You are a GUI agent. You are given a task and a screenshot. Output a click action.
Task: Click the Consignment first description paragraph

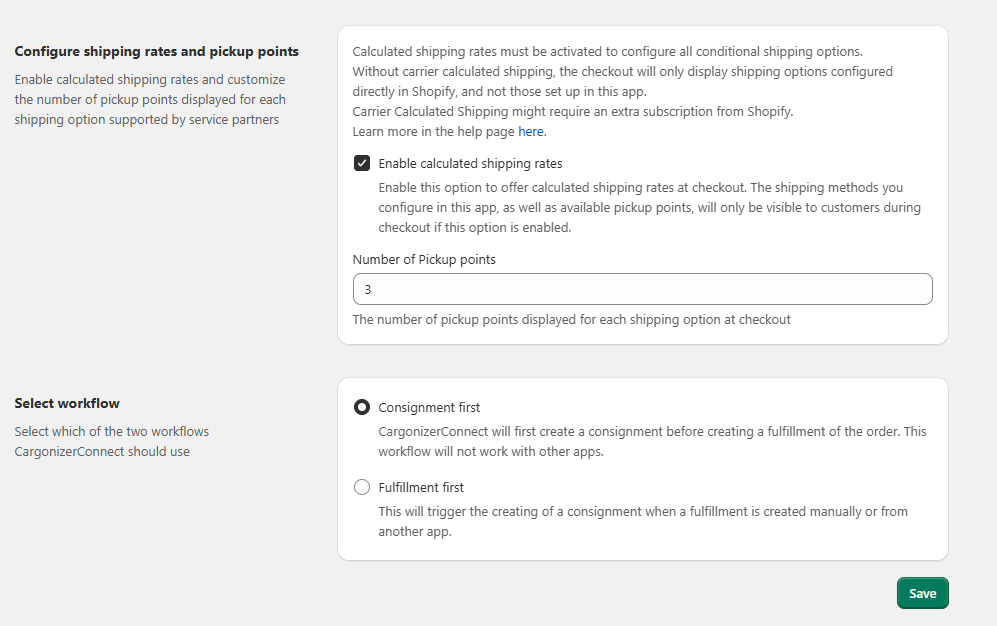click(652, 441)
